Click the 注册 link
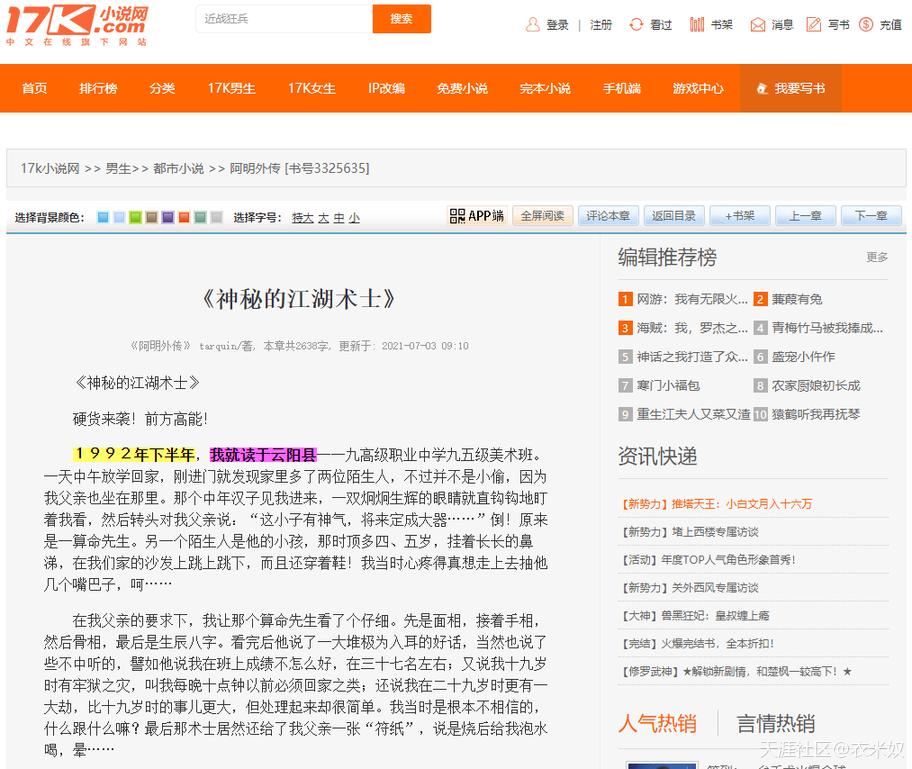This screenshot has height=769, width=912. click(601, 25)
